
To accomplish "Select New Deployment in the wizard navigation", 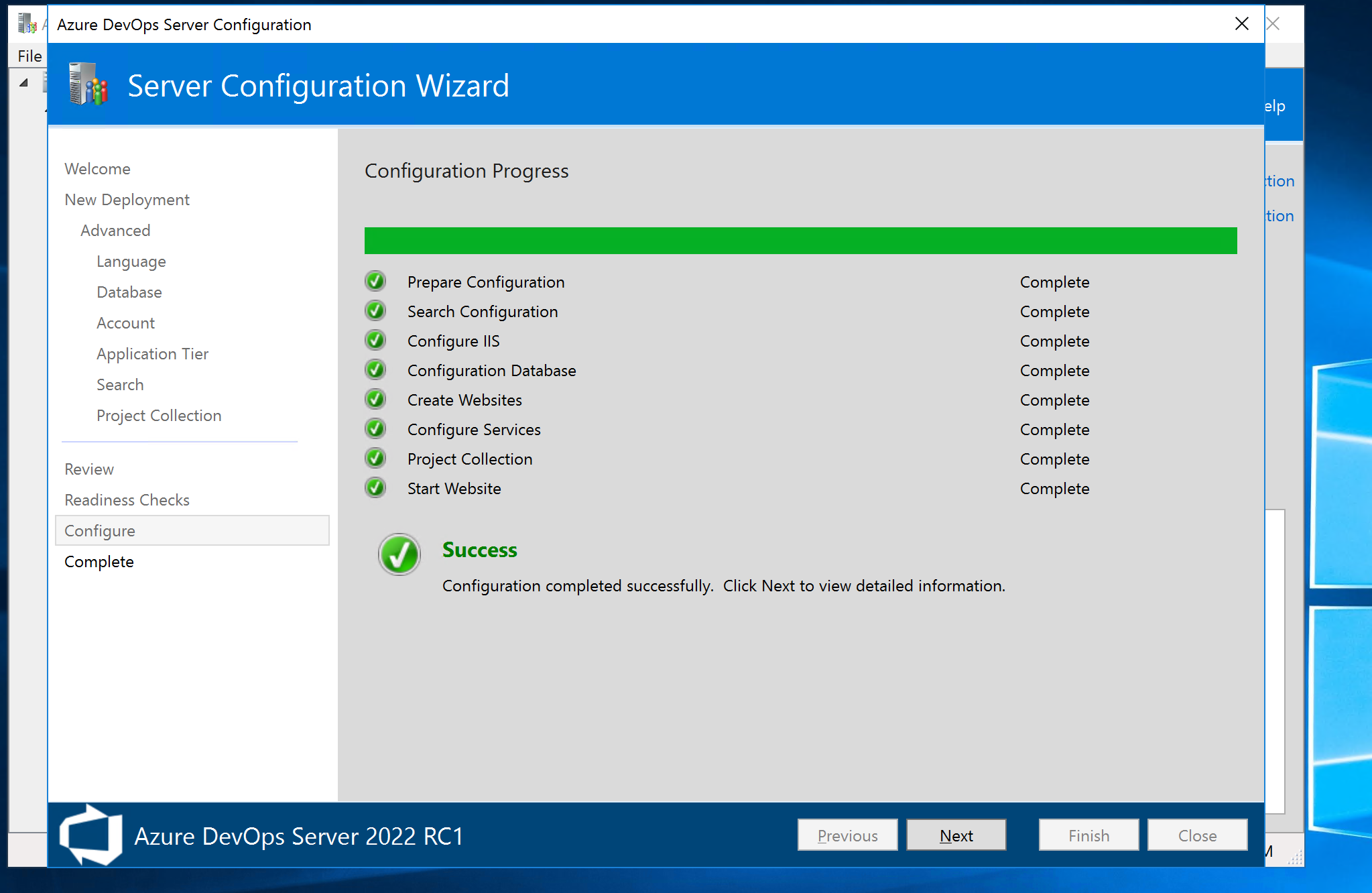I will [x=127, y=200].
